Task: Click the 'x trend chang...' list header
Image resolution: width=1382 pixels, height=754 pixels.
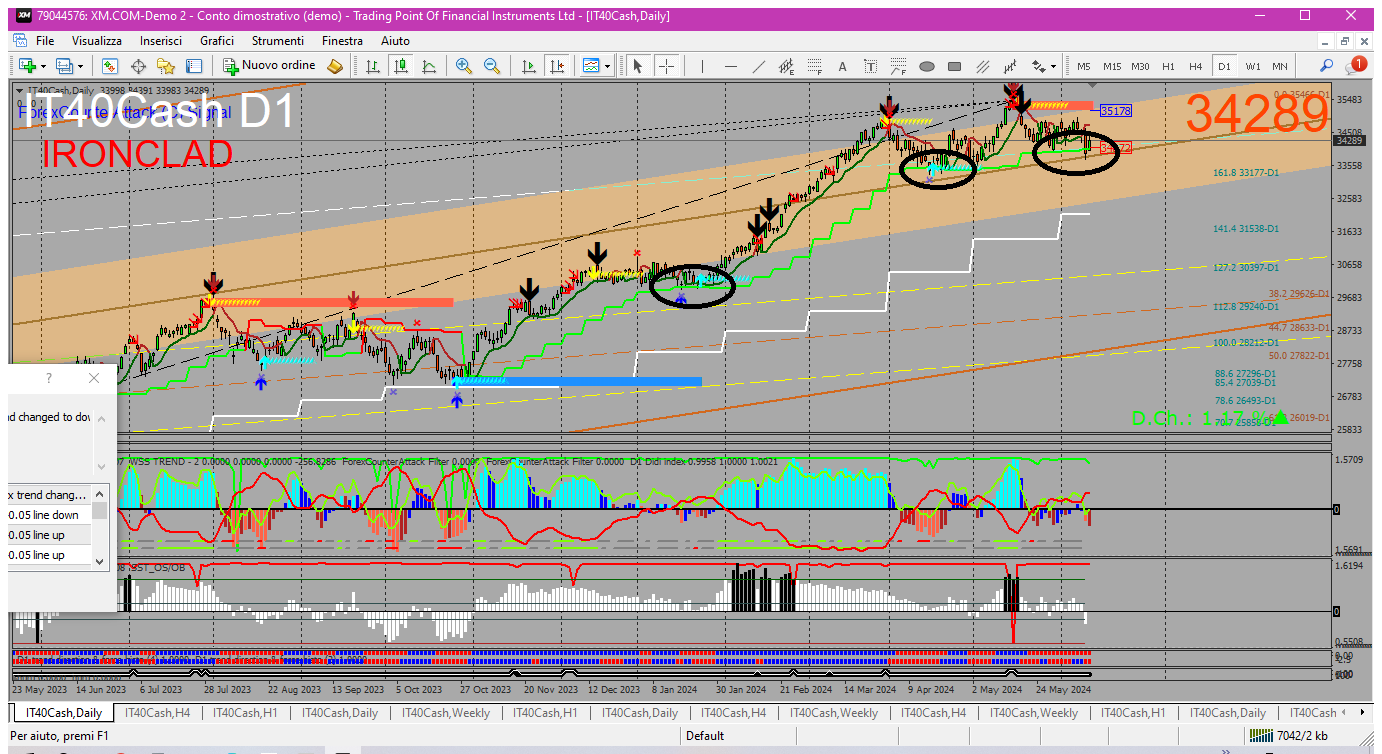Action: click(x=50, y=495)
